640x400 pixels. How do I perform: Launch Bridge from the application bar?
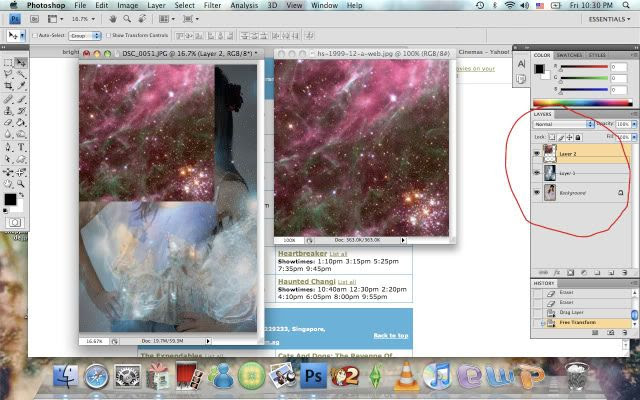(x=34, y=19)
